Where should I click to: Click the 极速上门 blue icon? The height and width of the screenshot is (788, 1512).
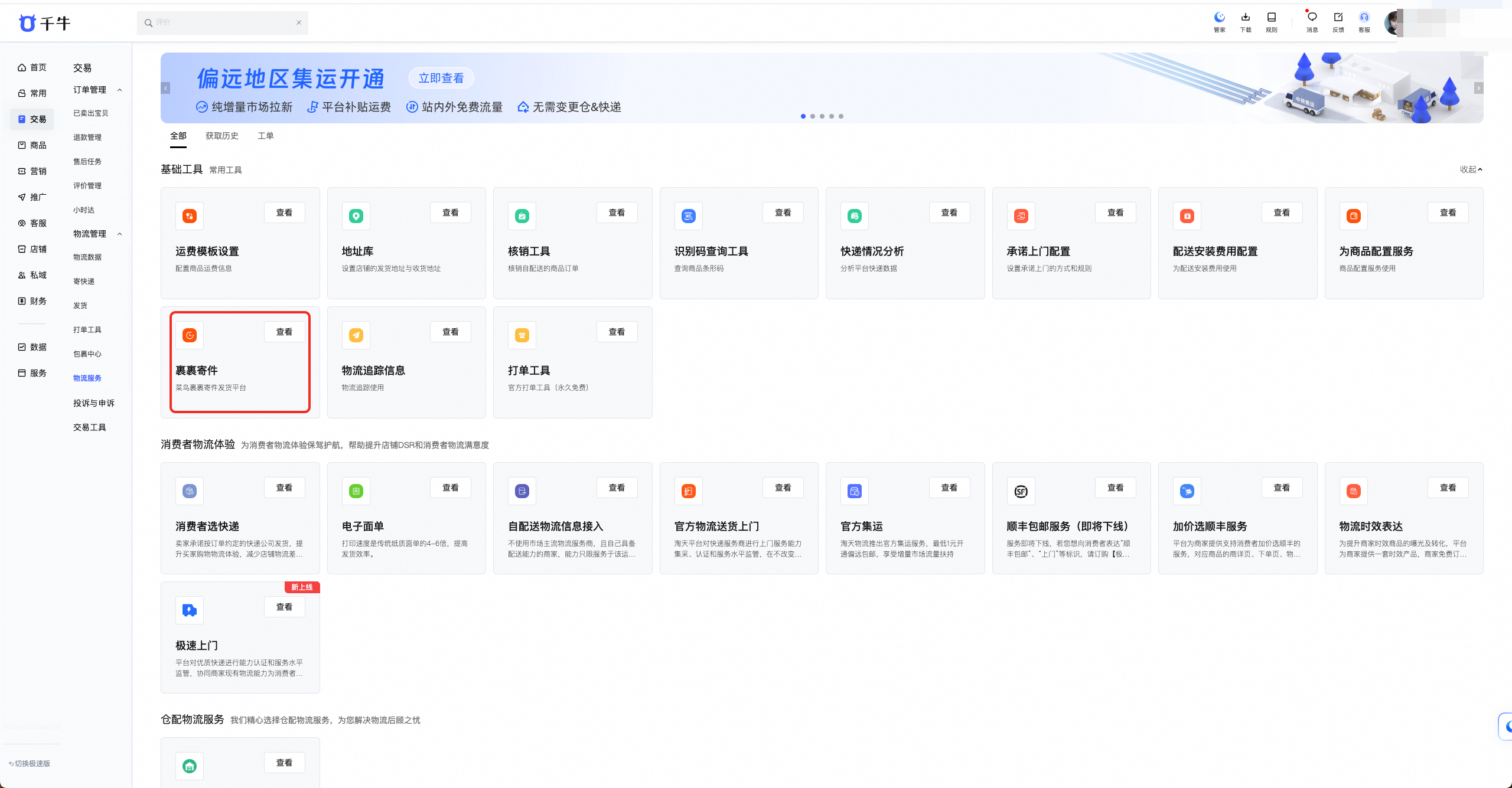pos(190,610)
